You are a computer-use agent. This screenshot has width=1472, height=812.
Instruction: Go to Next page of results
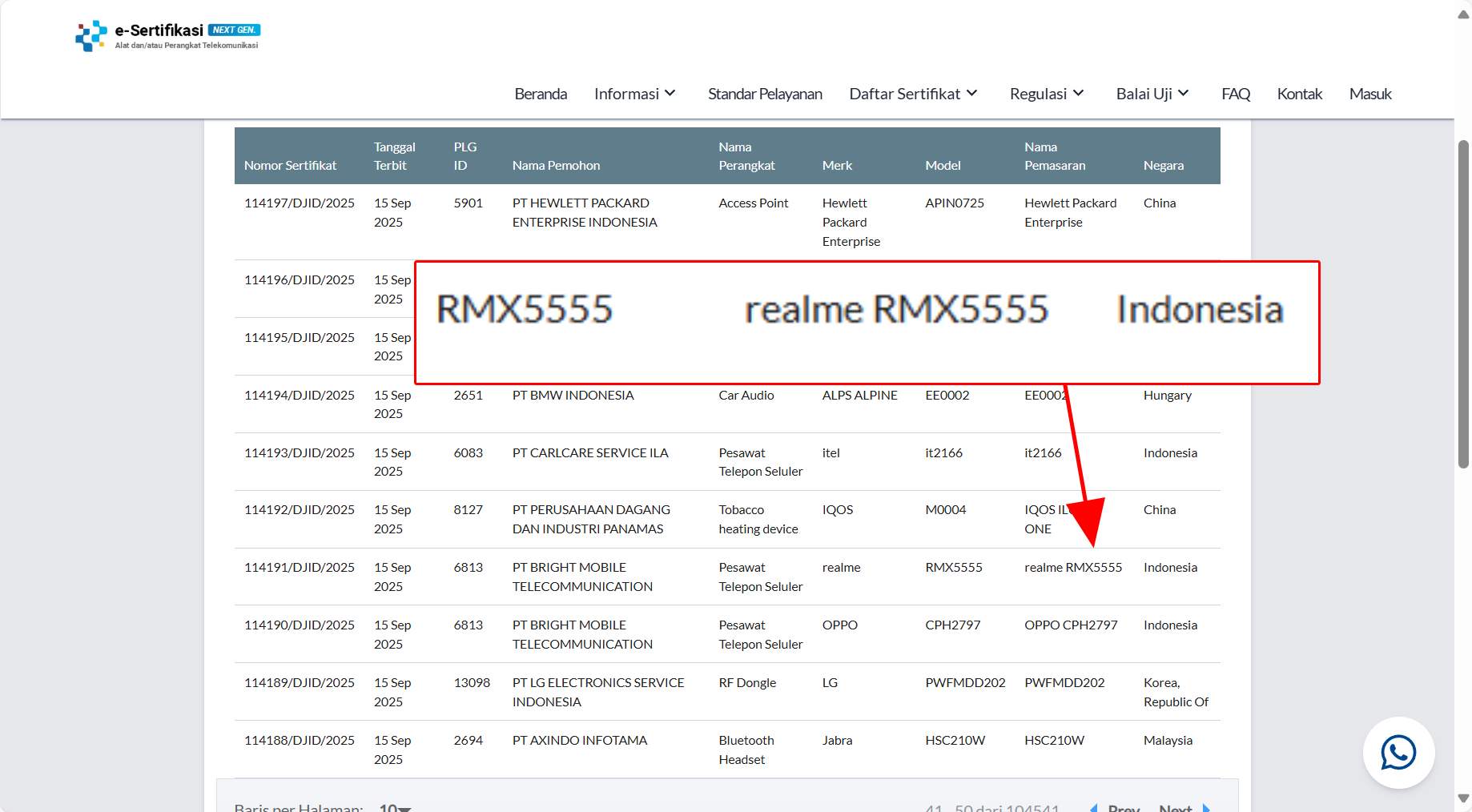click(x=1182, y=807)
